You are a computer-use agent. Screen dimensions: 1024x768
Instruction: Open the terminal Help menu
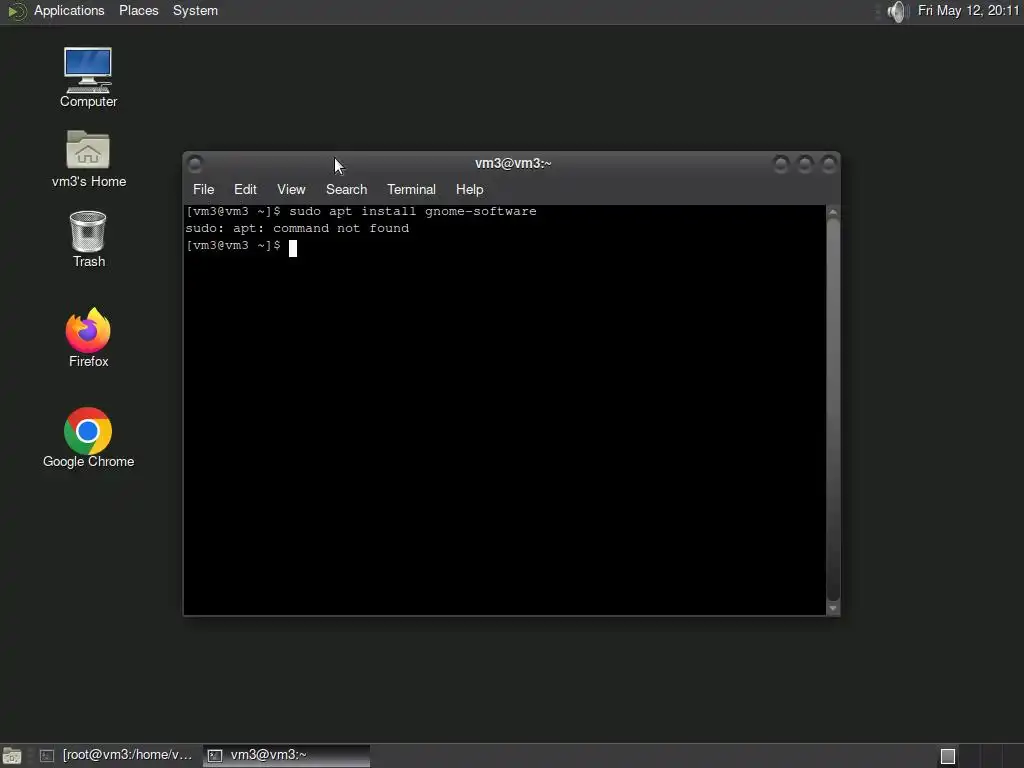click(x=470, y=189)
